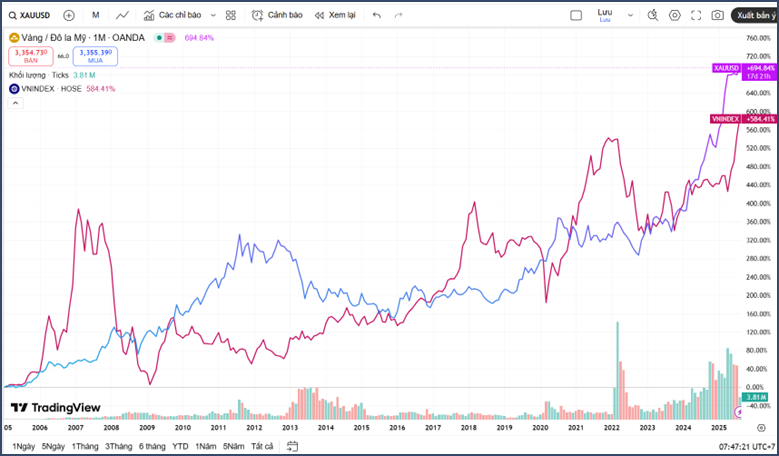Click the BÁN sell price 3,354.73

click(31, 56)
